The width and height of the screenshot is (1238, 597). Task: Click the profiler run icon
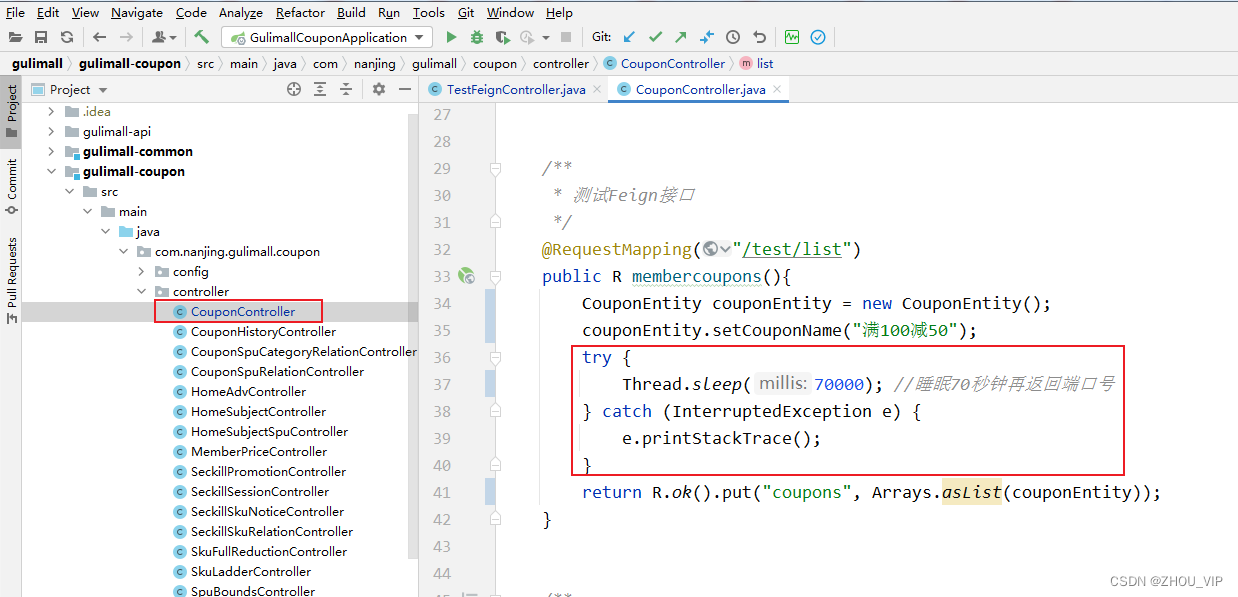click(528, 37)
